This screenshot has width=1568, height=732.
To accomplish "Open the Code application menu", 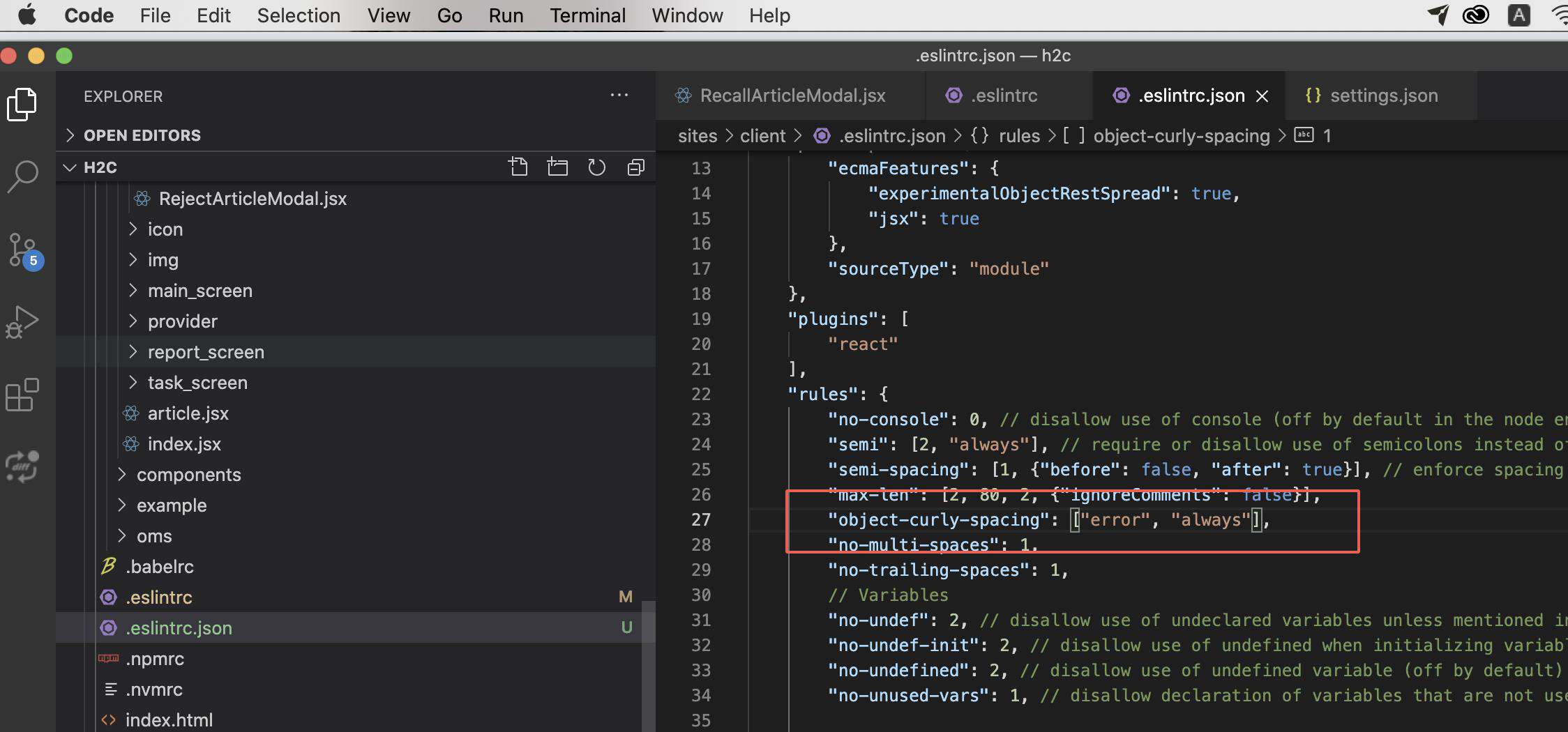I will point(89,15).
